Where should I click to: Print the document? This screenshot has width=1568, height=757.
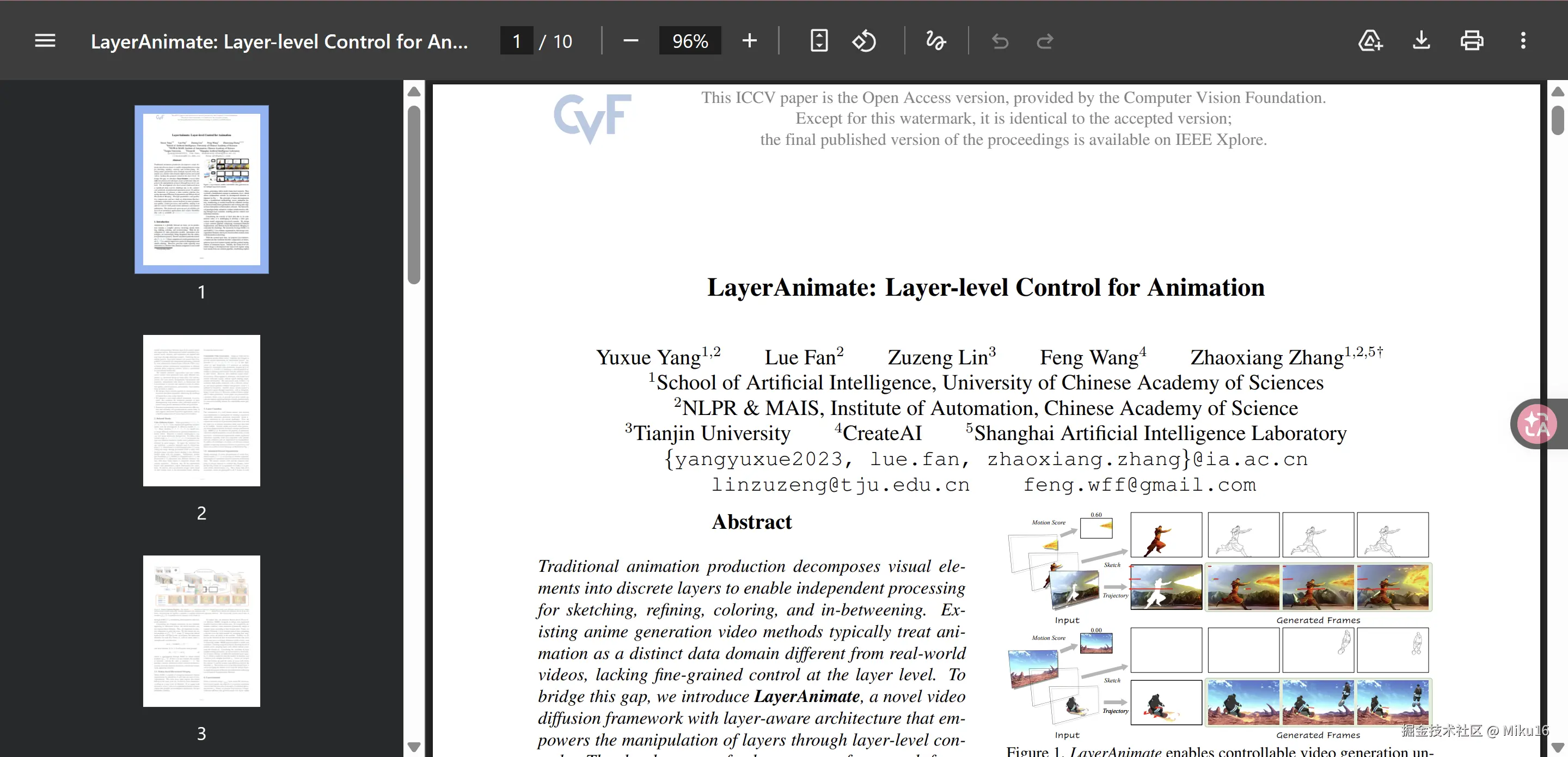(1471, 41)
